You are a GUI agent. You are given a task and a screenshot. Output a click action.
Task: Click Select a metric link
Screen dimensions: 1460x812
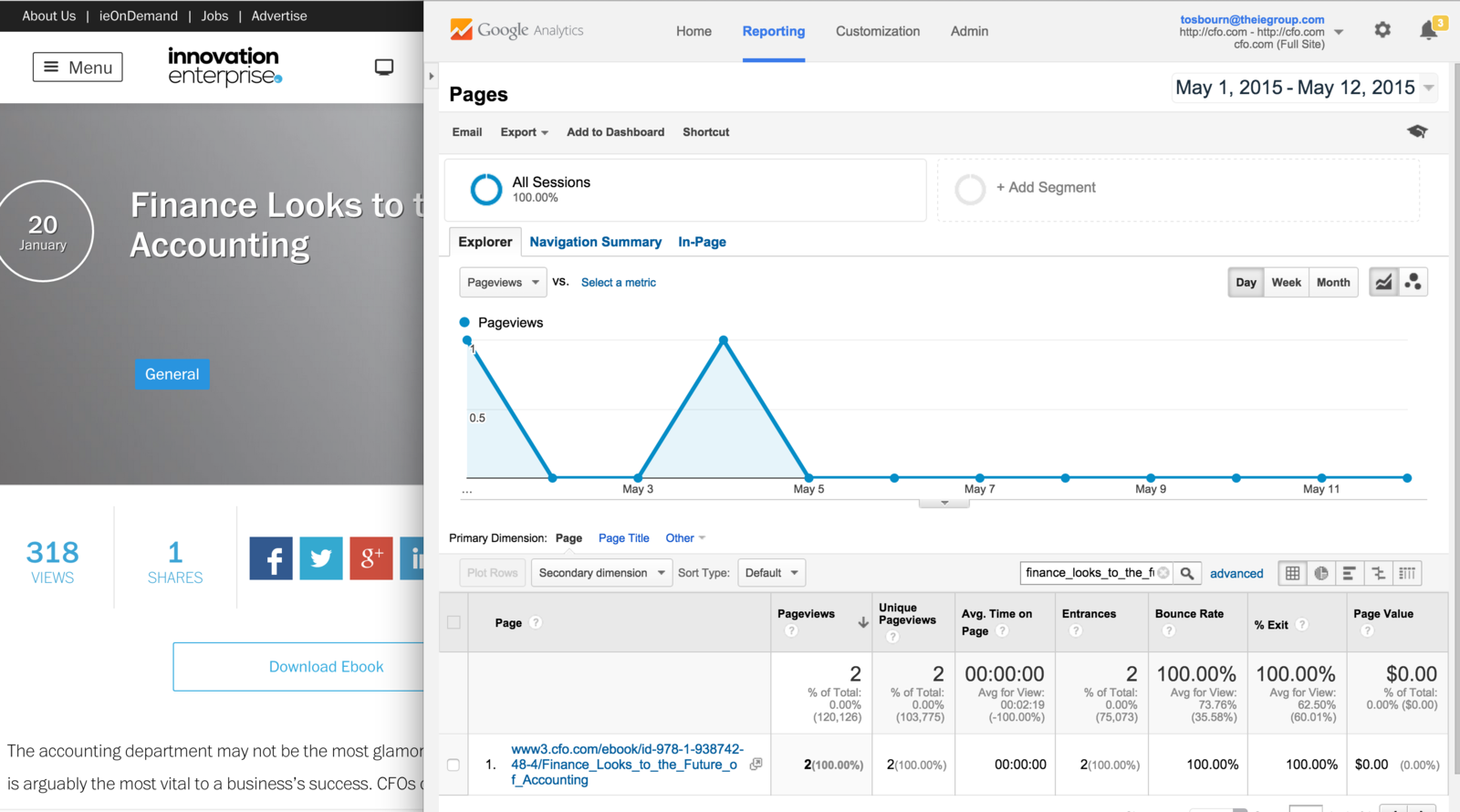[619, 283]
